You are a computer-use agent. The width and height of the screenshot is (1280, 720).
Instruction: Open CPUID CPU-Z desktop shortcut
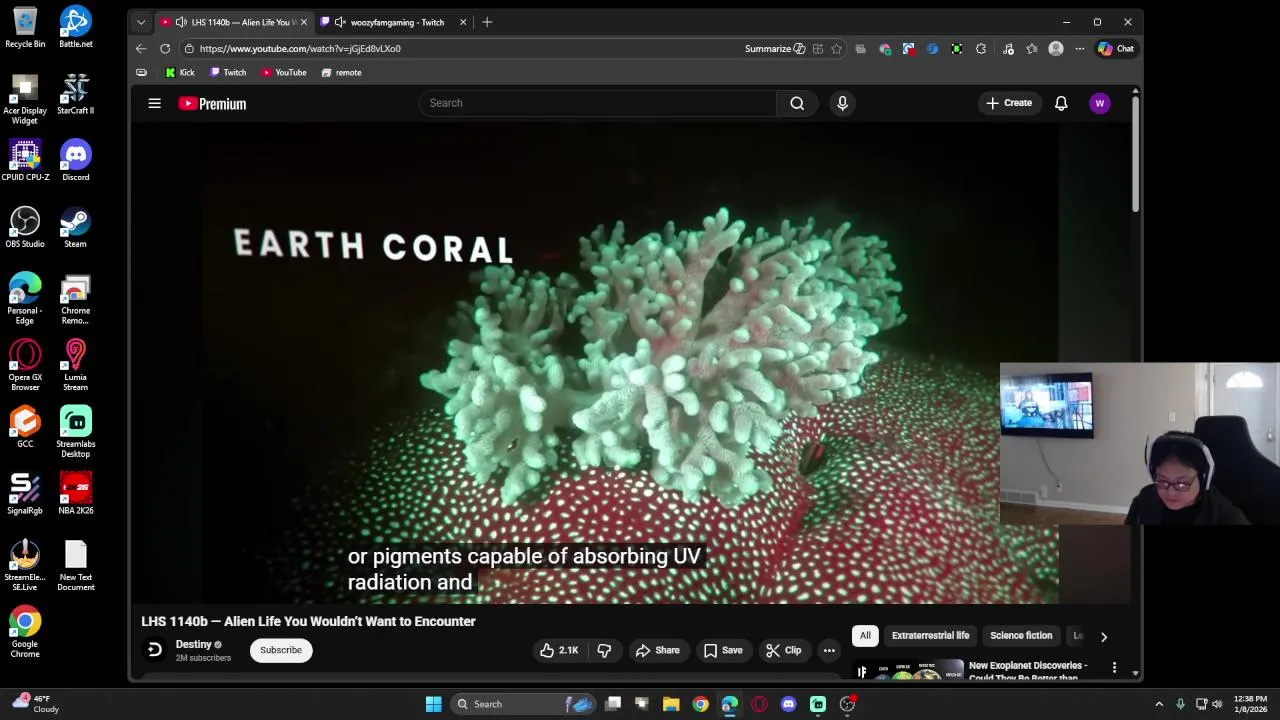click(x=25, y=160)
